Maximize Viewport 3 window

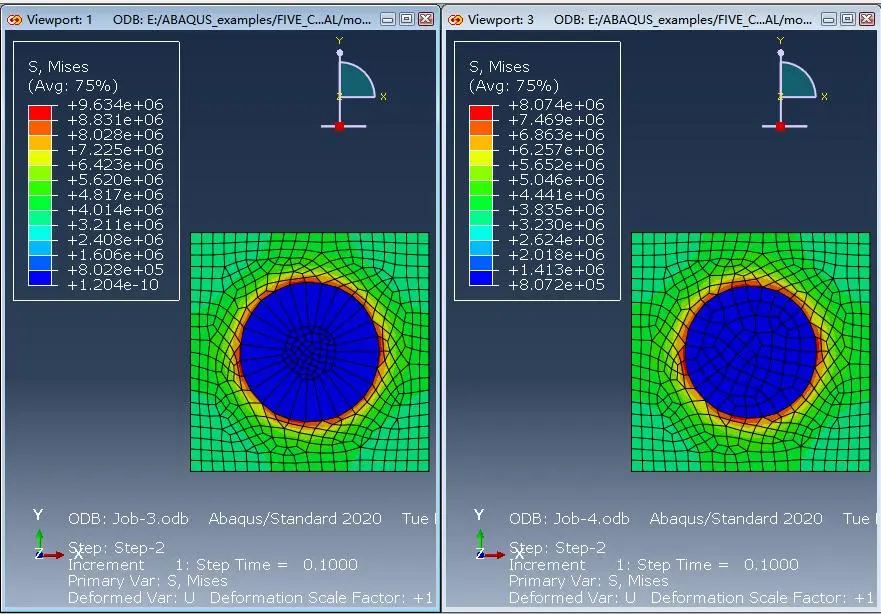pos(848,20)
